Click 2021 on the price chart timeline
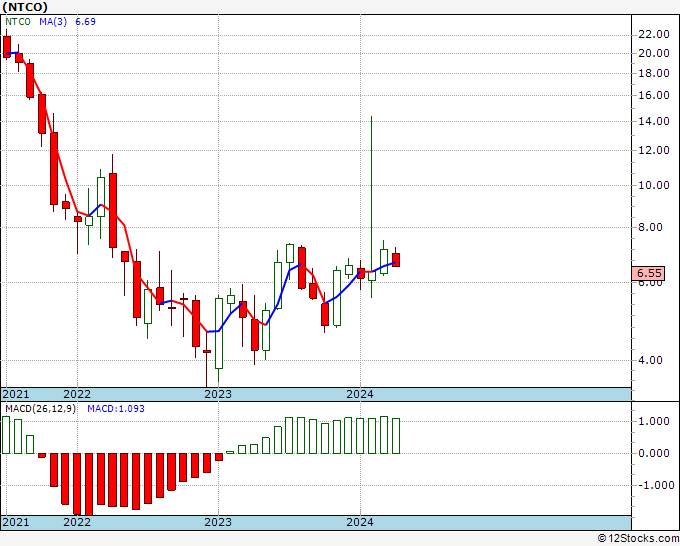The width and height of the screenshot is (680, 546). [16, 394]
